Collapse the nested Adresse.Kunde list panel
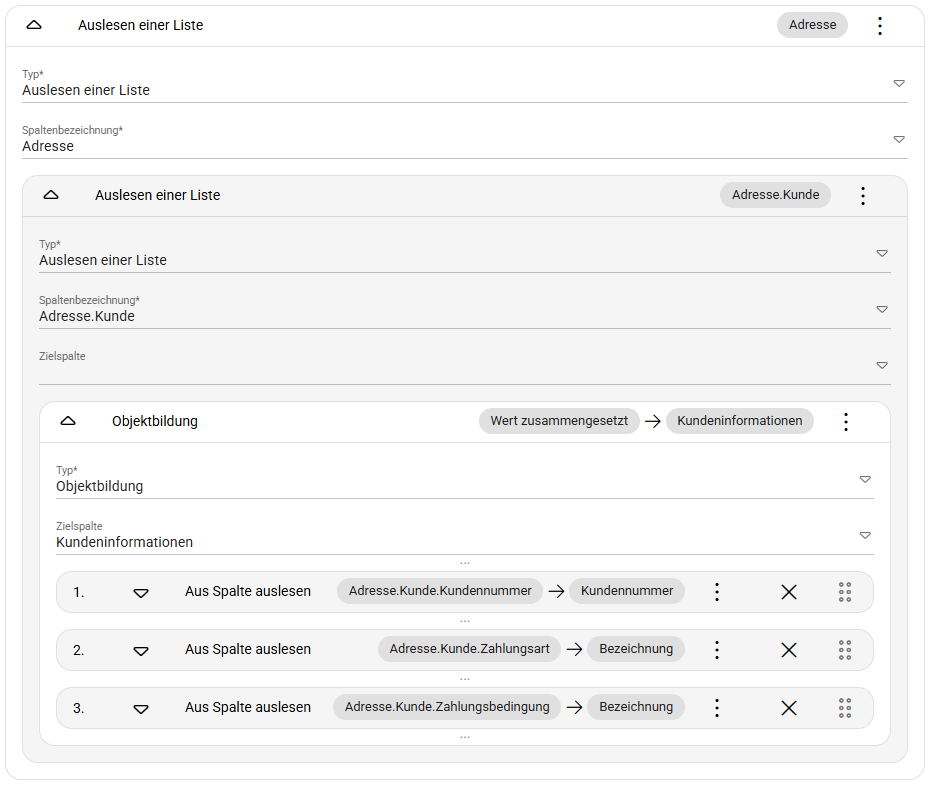 click(x=51, y=195)
